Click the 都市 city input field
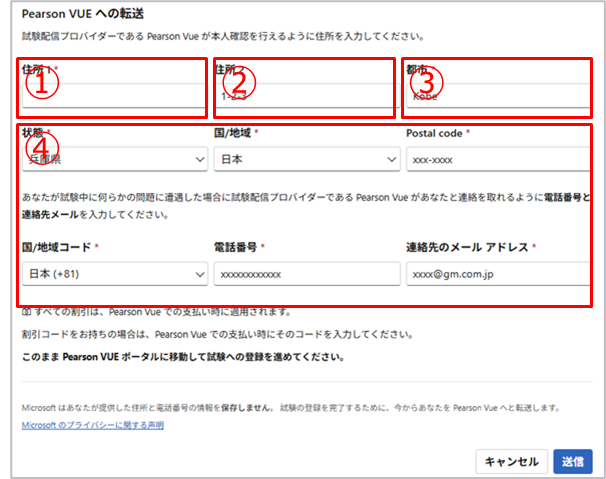Screen dimensions: 606x479 [499, 95]
